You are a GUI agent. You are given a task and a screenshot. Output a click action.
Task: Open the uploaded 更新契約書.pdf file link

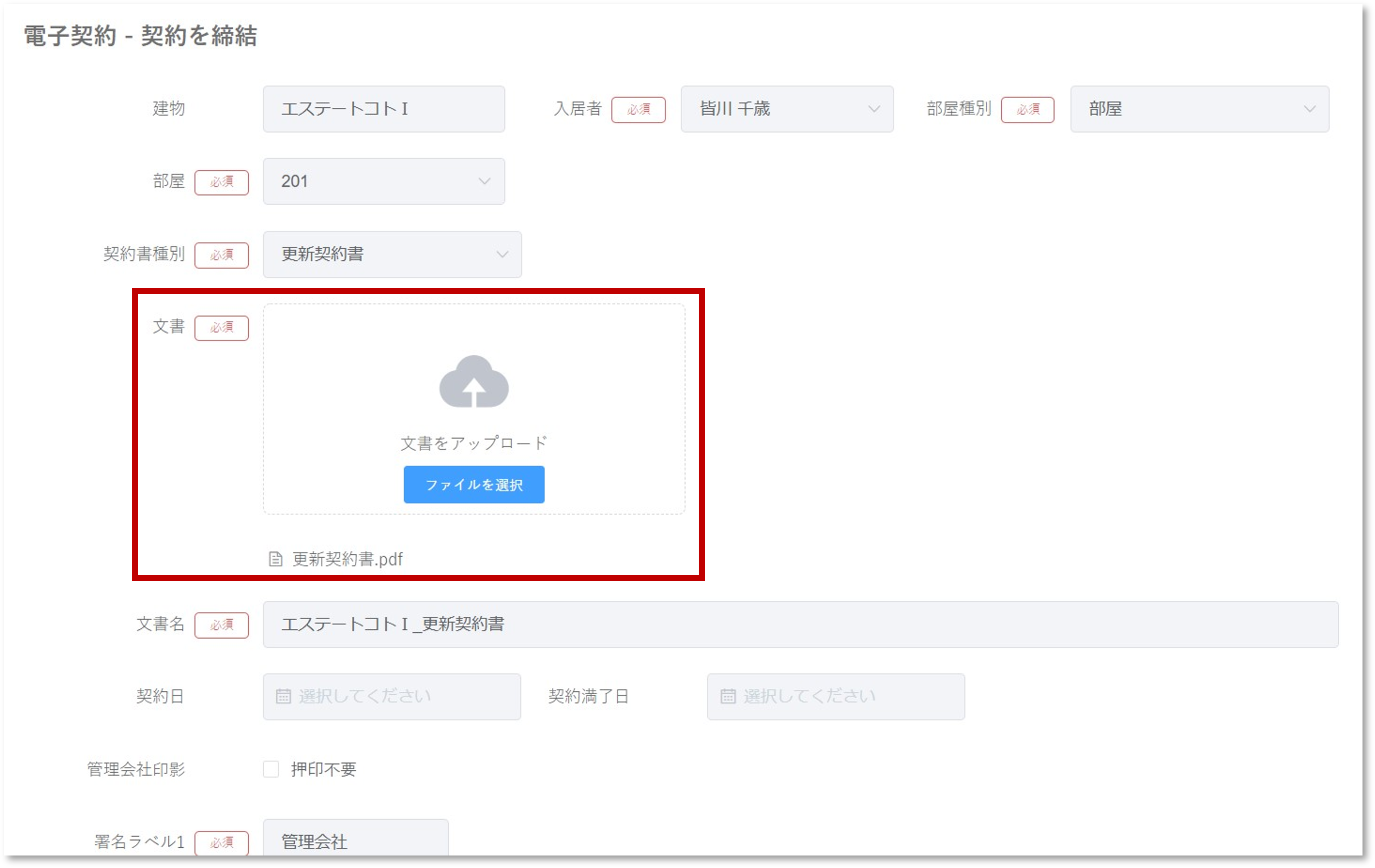[x=347, y=559]
